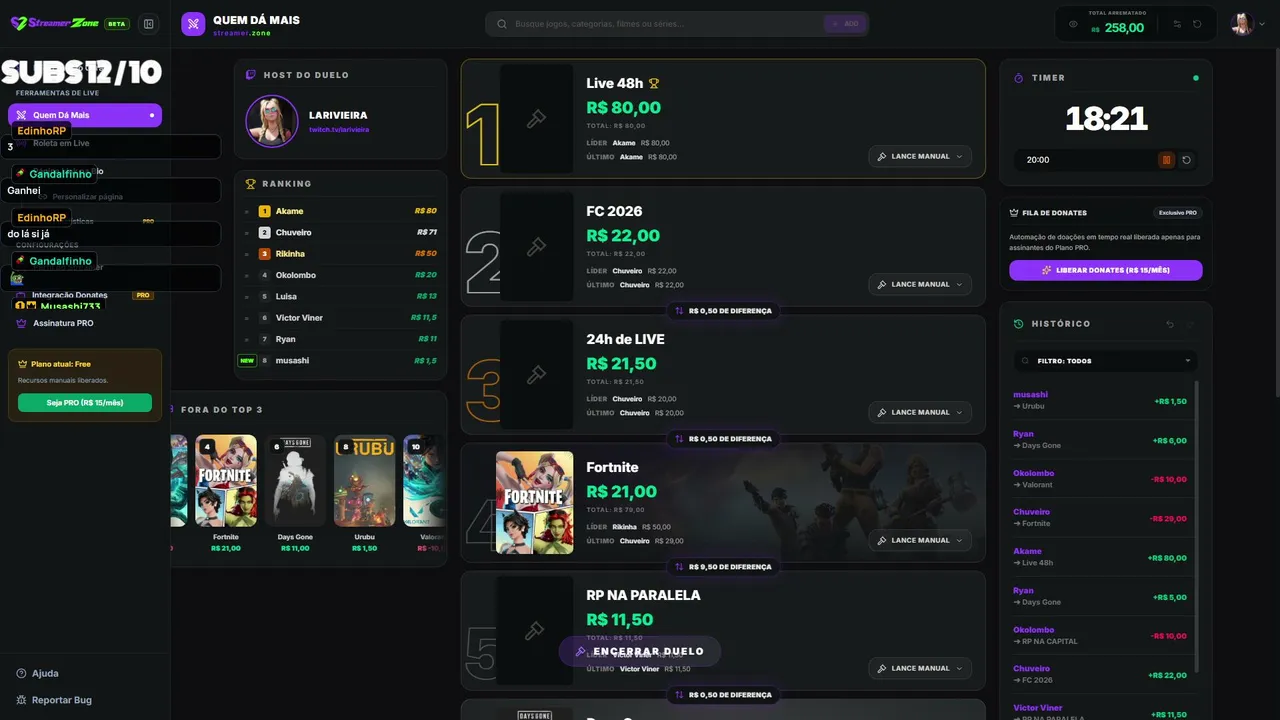Reset the 20:00 timer
Image resolution: width=1280 pixels, height=720 pixels.
[x=1187, y=160]
